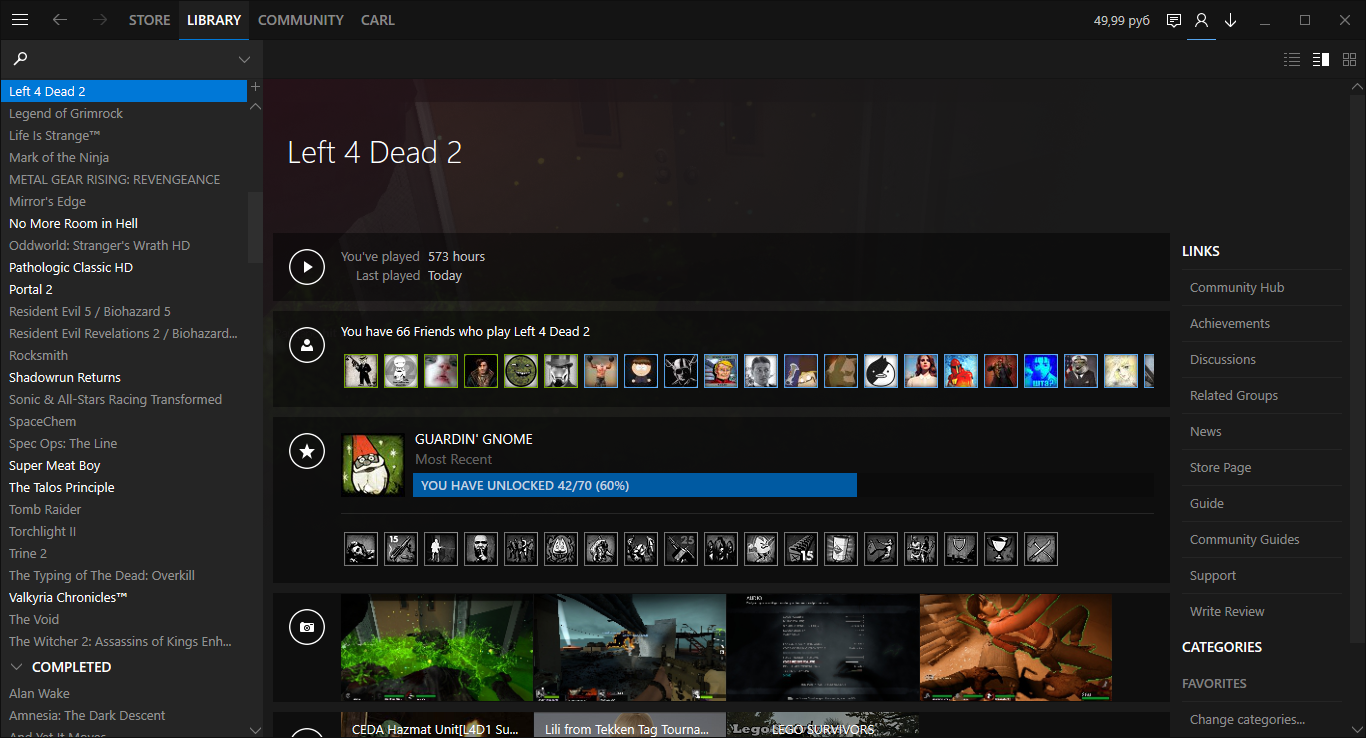Open the COMMUNITY tab

coord(301,20)
